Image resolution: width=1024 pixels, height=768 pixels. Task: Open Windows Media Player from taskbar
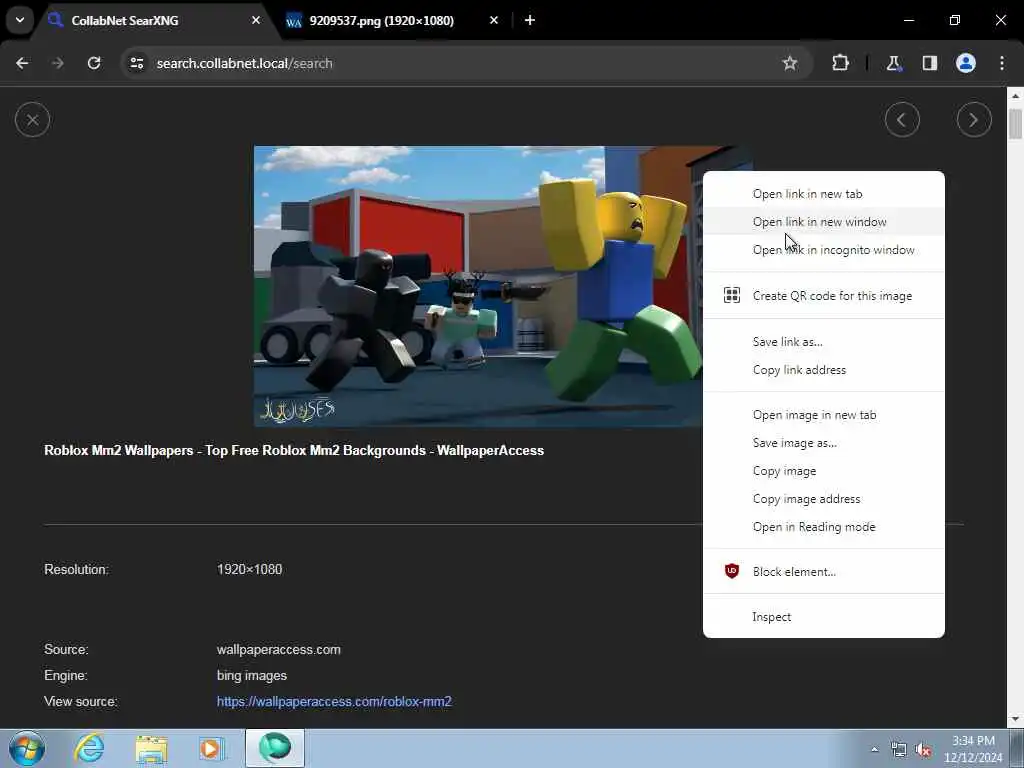[210, 748]
